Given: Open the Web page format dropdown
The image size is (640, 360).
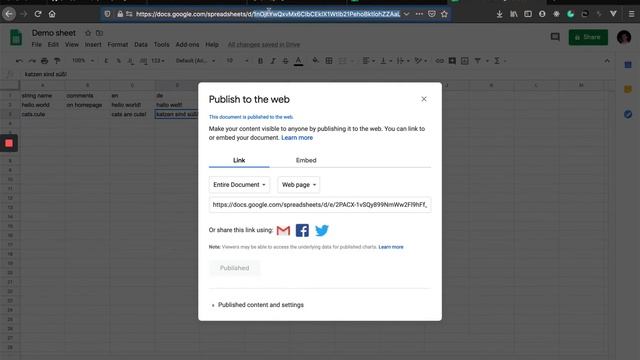Looking at the screenshot, I should (299, 184).
